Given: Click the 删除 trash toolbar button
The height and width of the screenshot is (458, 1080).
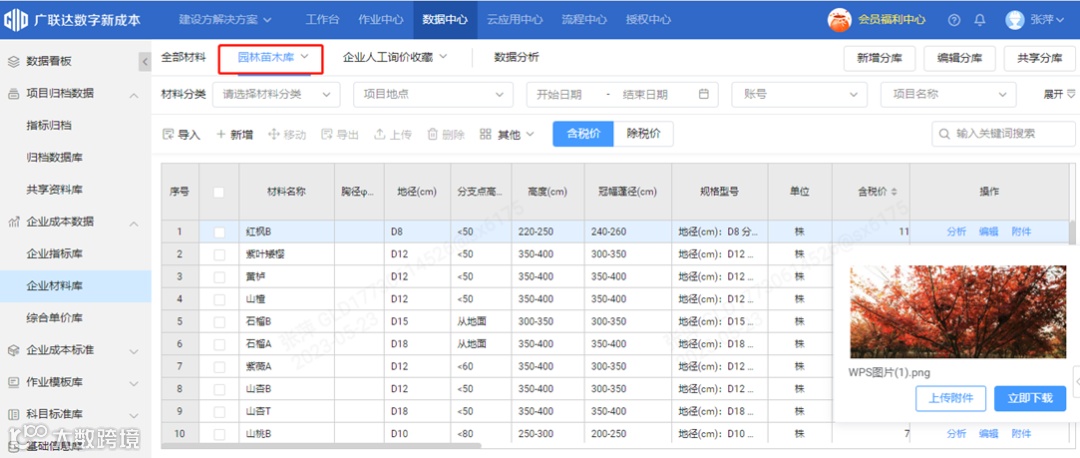Looking at the screenshot, I should 446,134.
